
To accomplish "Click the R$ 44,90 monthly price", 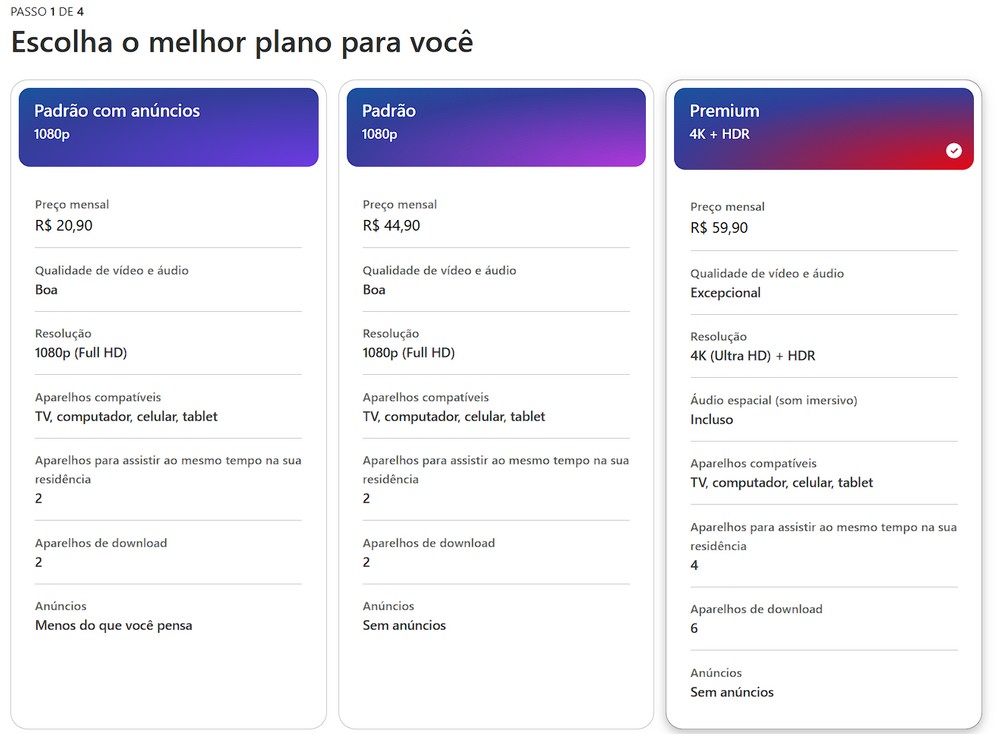I will 392,226.
